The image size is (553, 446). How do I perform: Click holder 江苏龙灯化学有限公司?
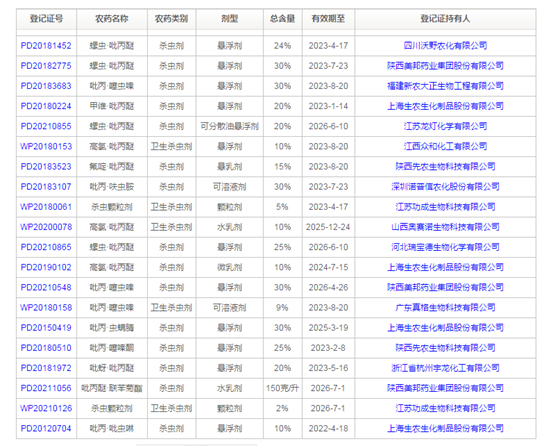pos(445,126)
